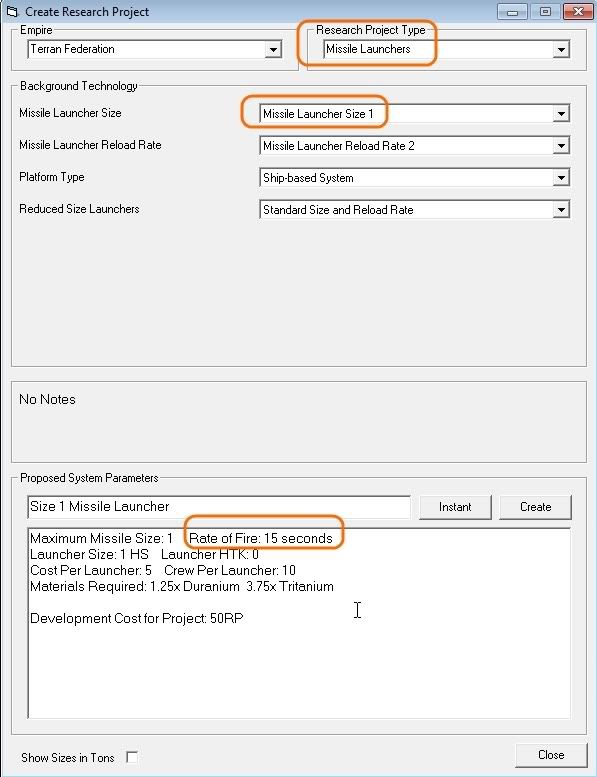Screen dimensions: 597x777
Task: Open the Platform Type dropdown
Action: coord(561,177)
